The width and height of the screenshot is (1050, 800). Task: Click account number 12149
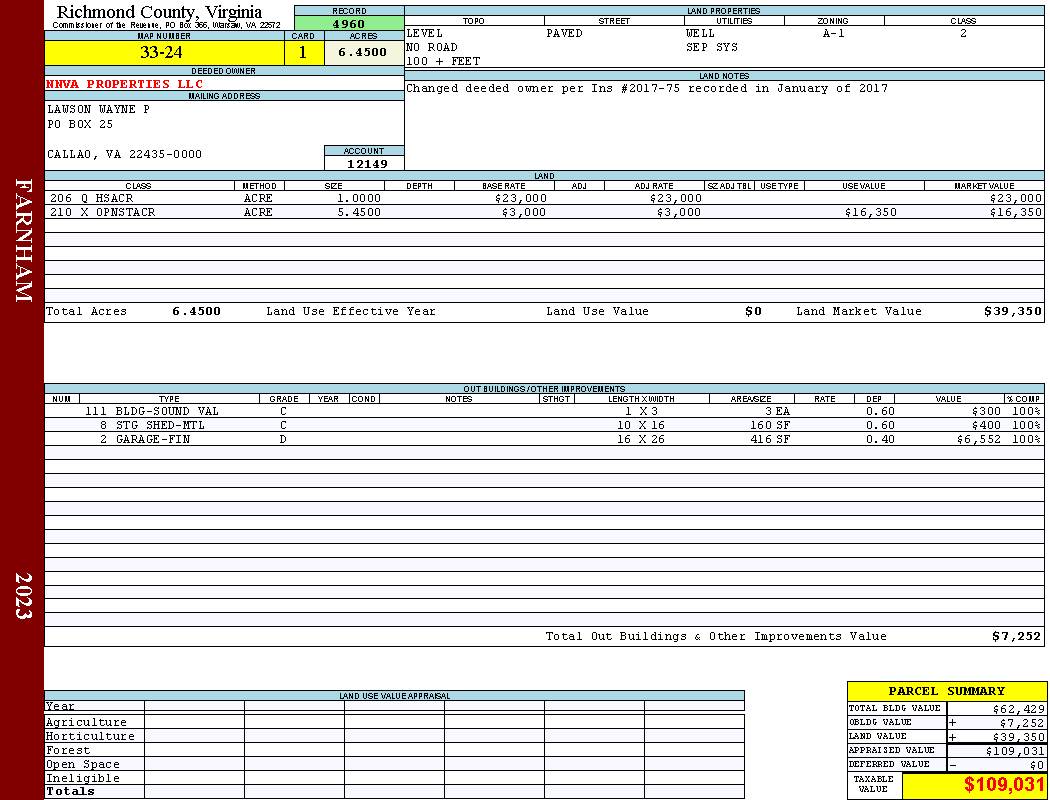pos(366,163)
